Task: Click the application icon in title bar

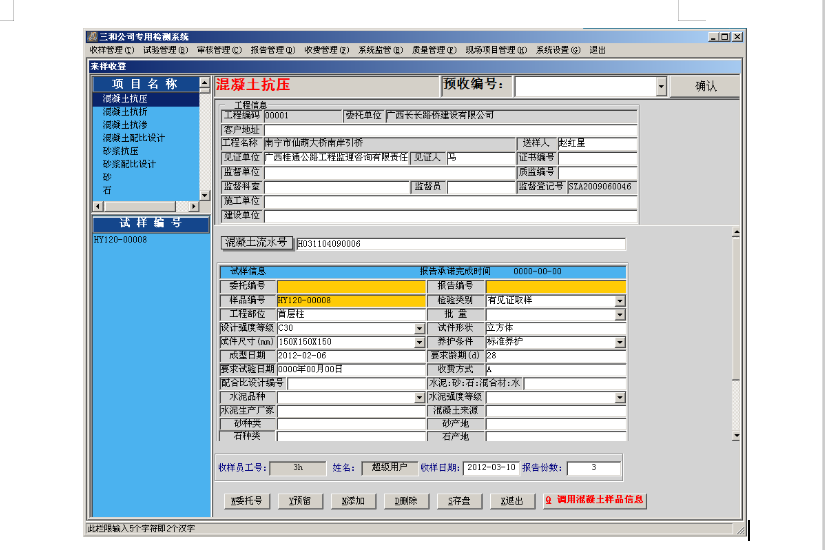Action: 93,36
